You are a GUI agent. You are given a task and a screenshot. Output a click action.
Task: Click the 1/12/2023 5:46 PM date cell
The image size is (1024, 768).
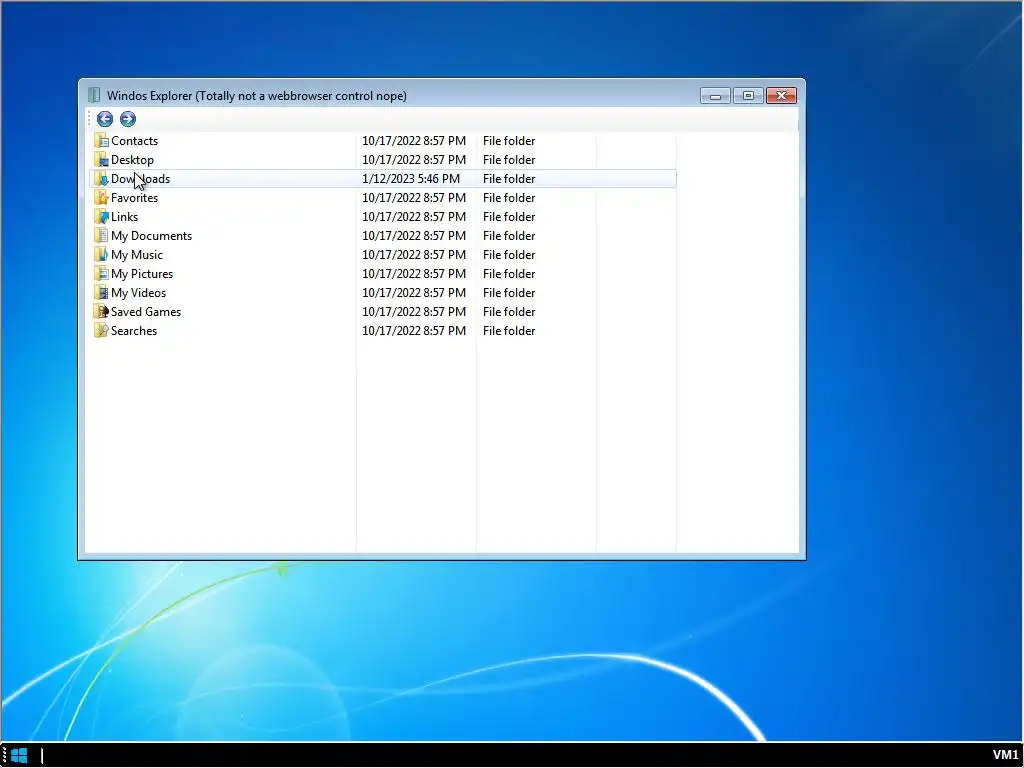tap(411, 178)
